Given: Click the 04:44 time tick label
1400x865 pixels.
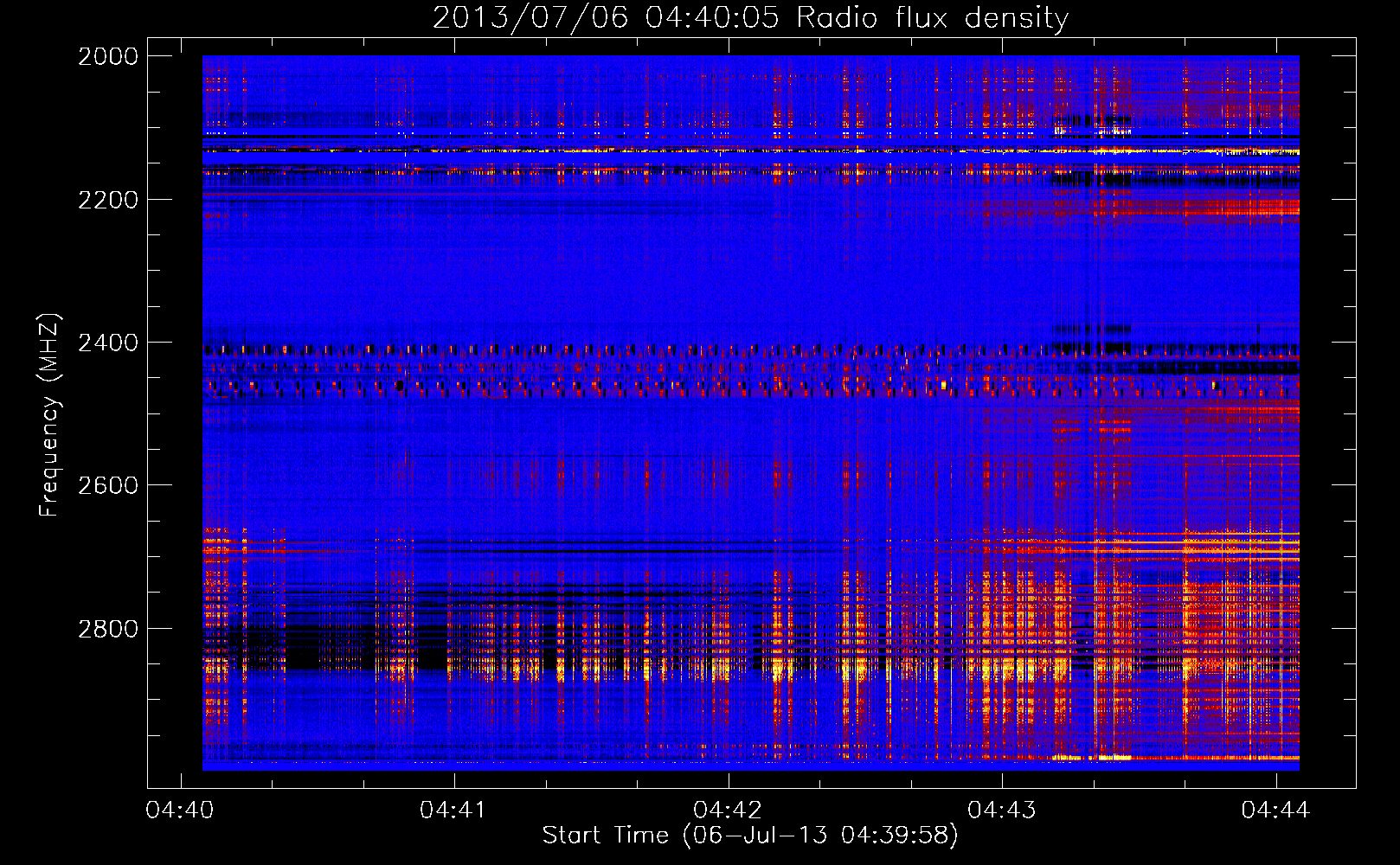Looking at the screenshot, I should coord(1275,810).
